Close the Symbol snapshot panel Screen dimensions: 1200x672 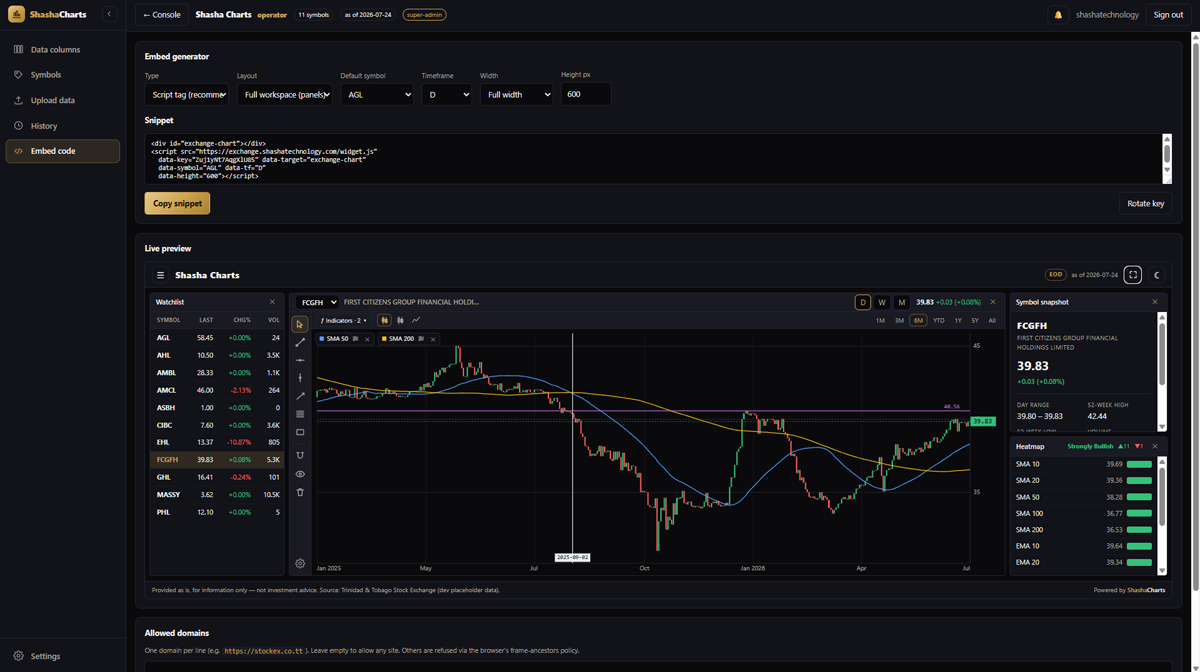point(1155,302)
